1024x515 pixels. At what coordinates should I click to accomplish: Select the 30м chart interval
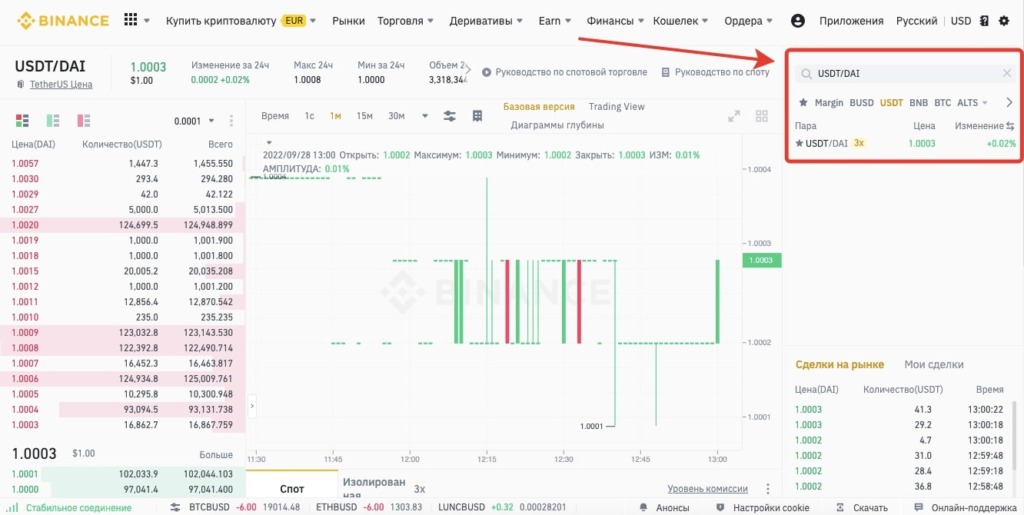(396, 116)
